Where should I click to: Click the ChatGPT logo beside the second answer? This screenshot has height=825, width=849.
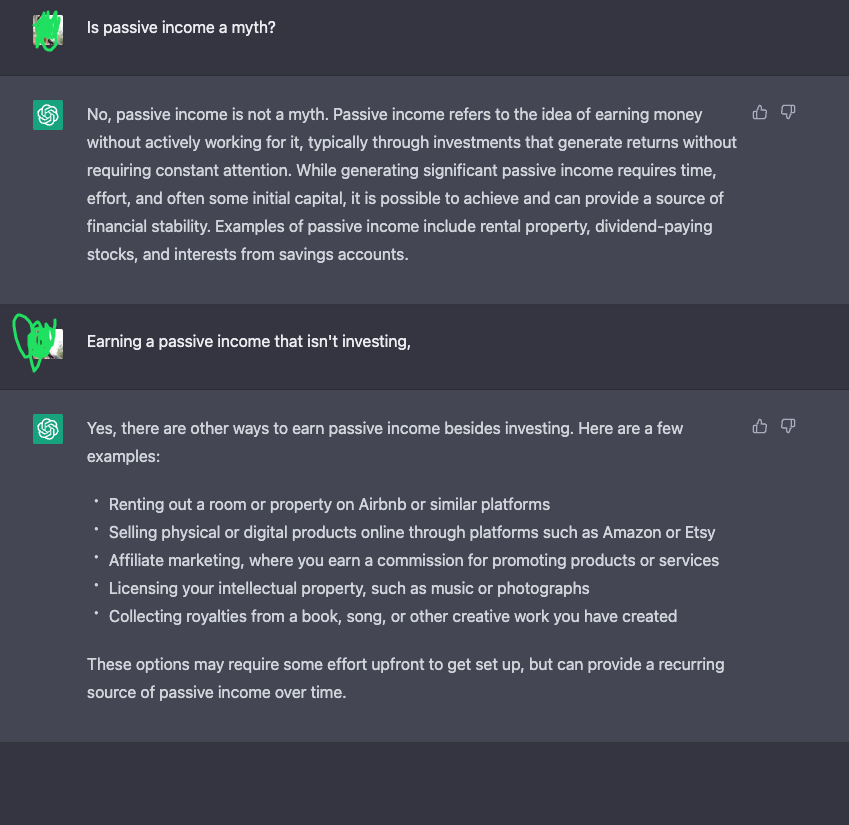point(48,429)
